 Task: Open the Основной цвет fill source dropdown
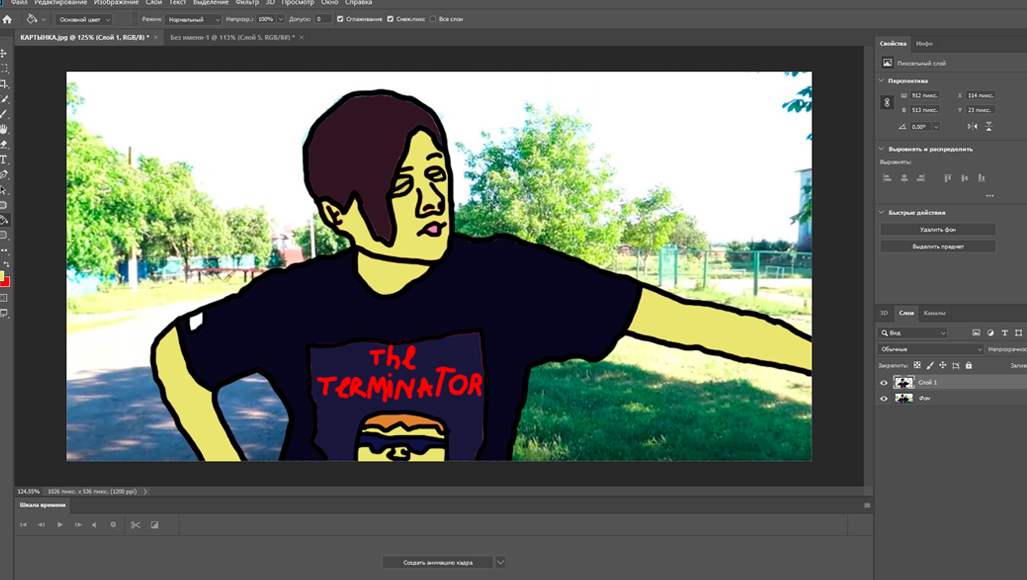84,19
